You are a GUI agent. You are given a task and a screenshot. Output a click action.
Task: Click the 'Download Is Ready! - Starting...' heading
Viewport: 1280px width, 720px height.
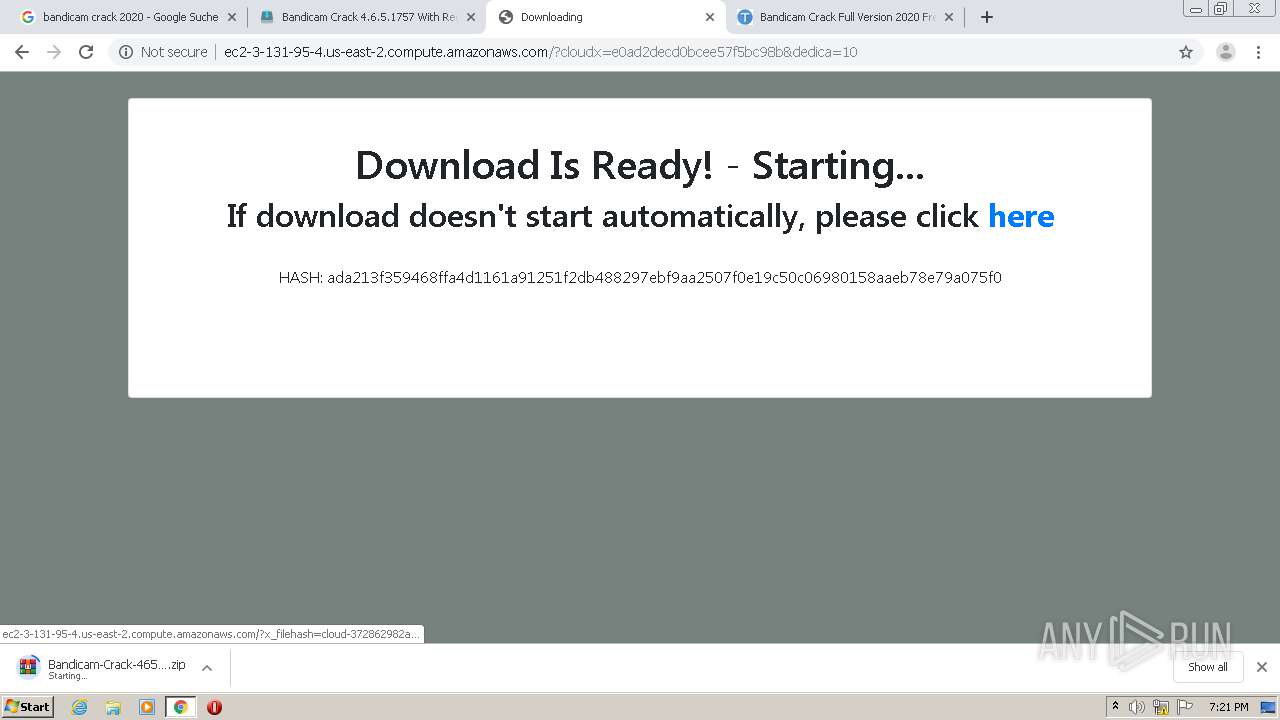[640, 166]
